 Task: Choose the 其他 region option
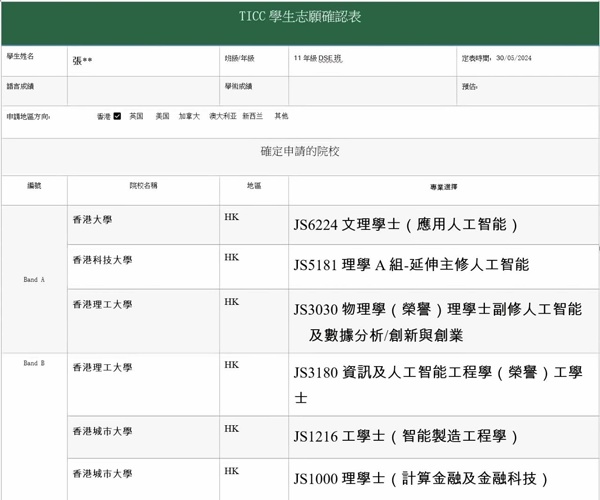point(281,116)
